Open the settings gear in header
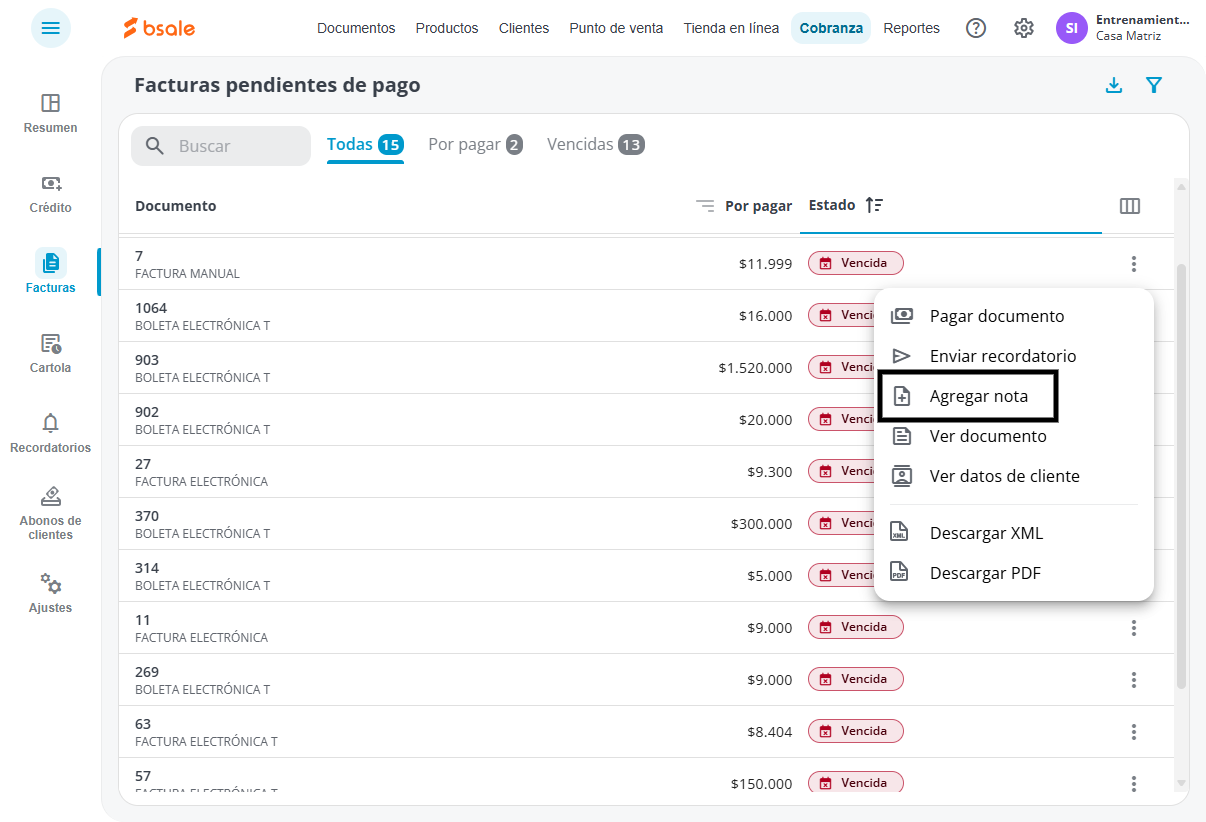 click(1024, 28)
